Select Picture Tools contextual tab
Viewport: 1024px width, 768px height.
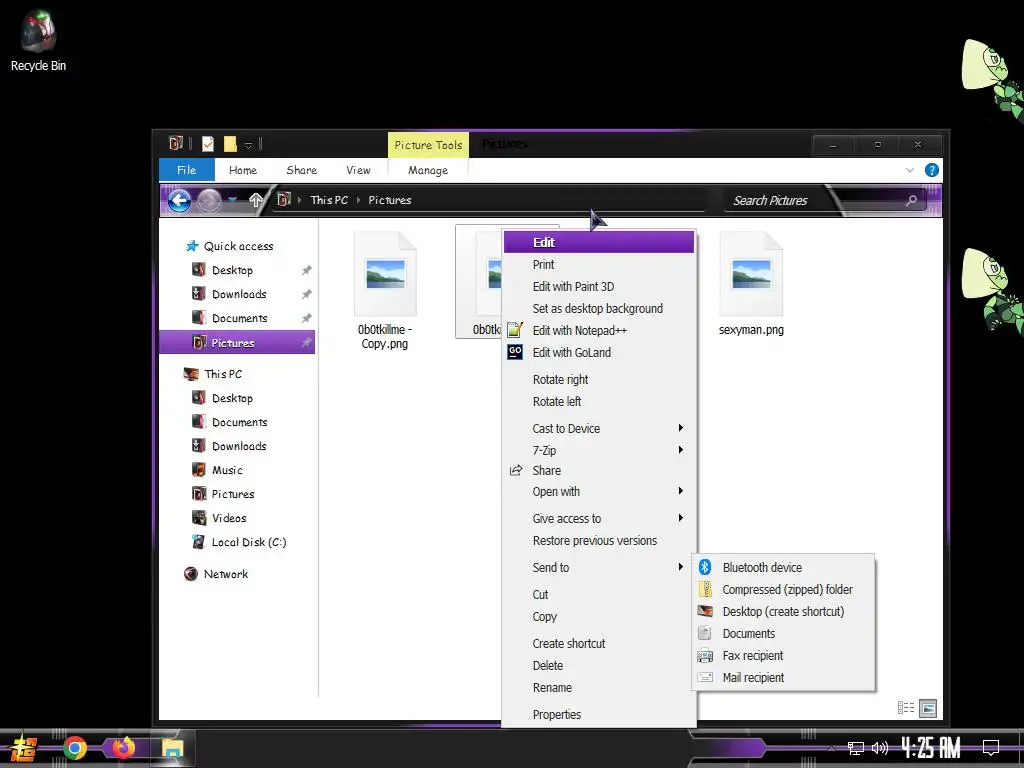428,145
